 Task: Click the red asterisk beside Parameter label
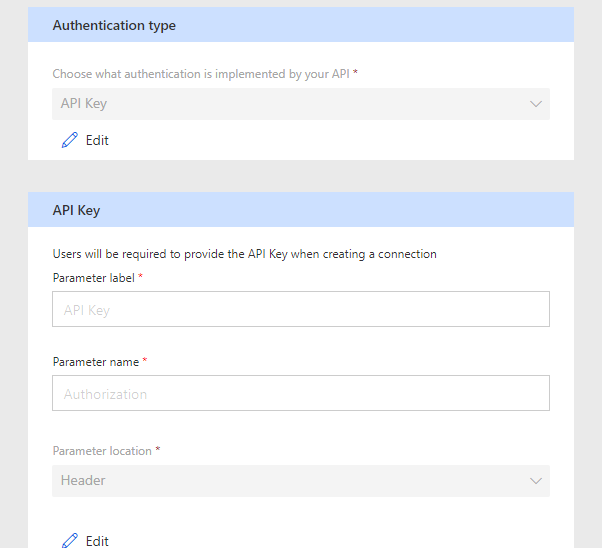[141, 277]
